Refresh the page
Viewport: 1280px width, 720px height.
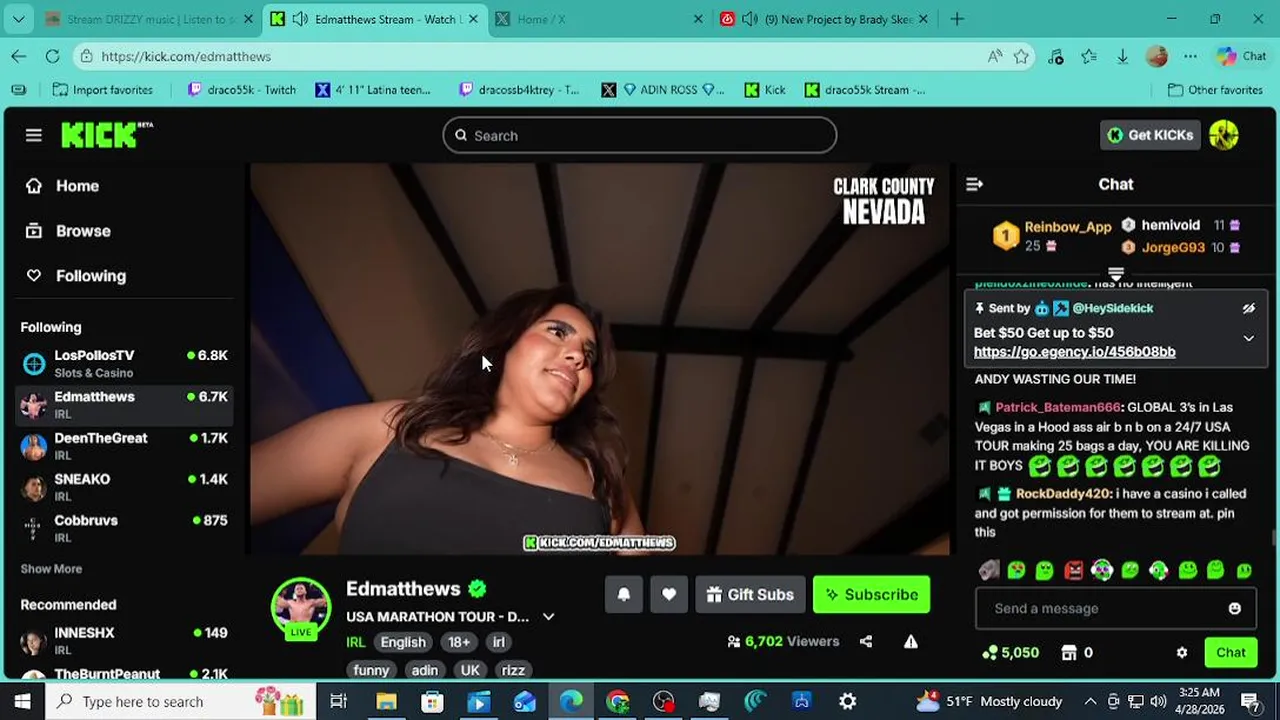coord(53,57)
